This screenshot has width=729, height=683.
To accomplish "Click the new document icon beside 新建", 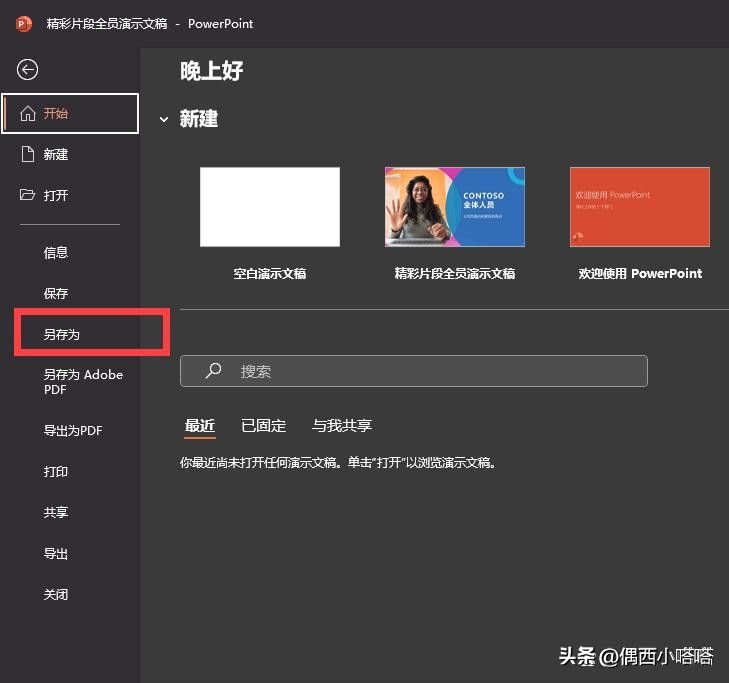I will point(28,154).
